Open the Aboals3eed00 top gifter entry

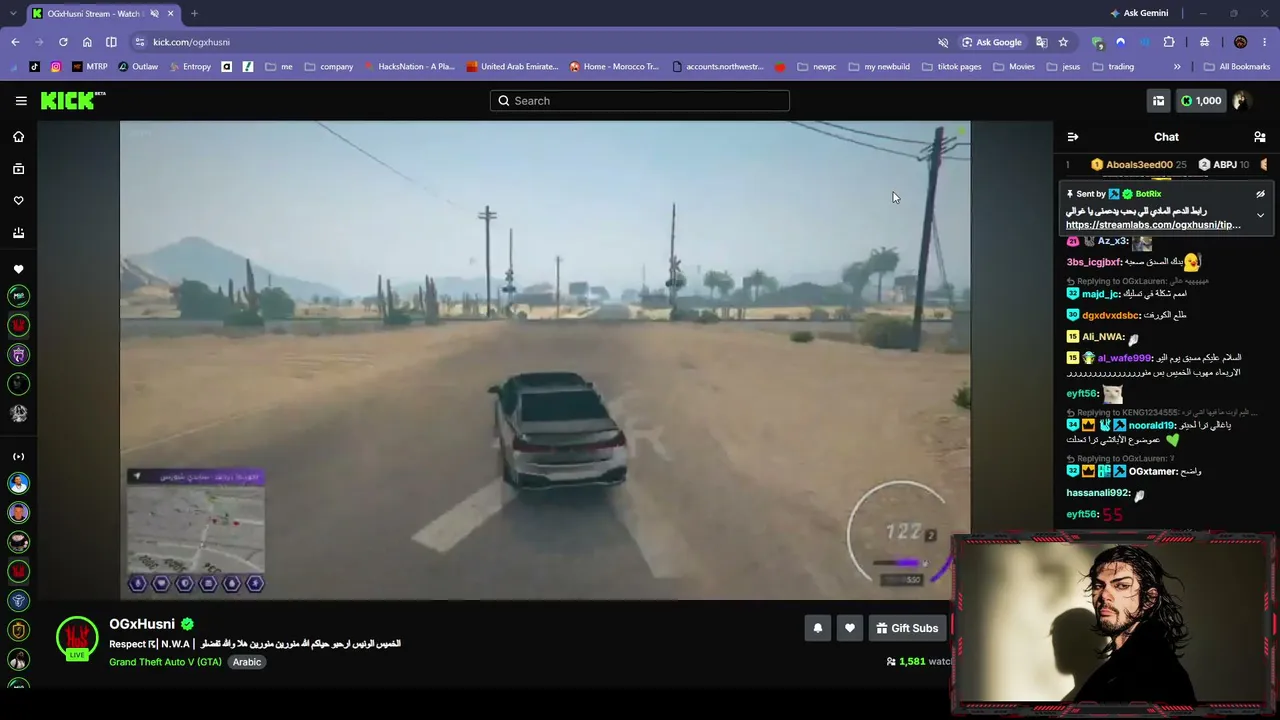pos(1138,165)
